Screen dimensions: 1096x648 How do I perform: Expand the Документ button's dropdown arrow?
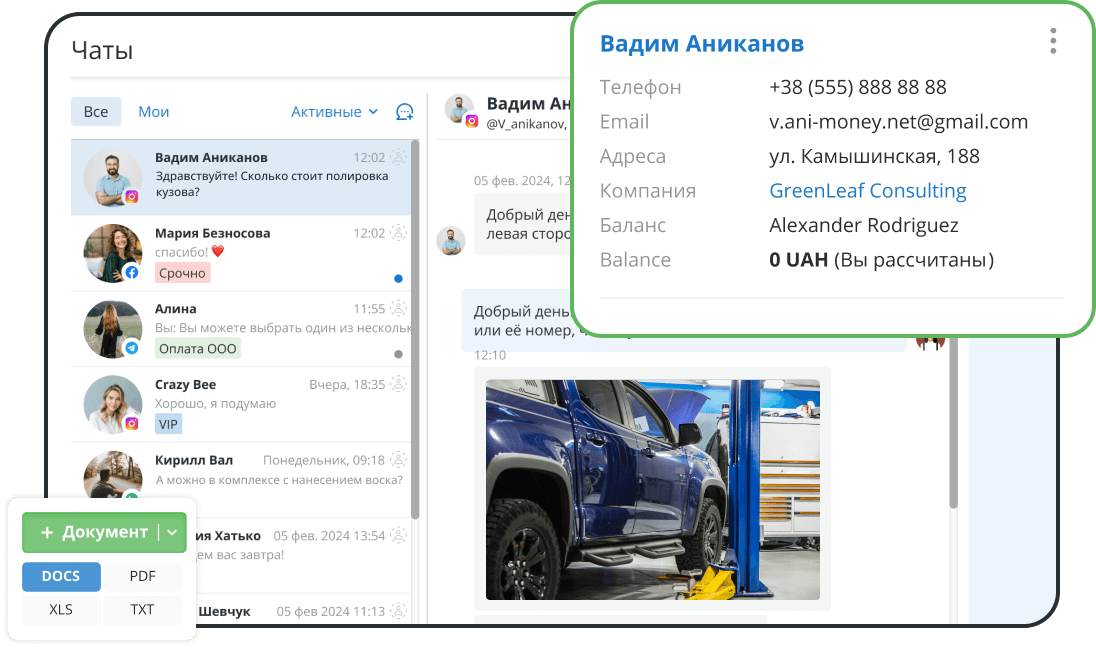[x=173, y=532]
